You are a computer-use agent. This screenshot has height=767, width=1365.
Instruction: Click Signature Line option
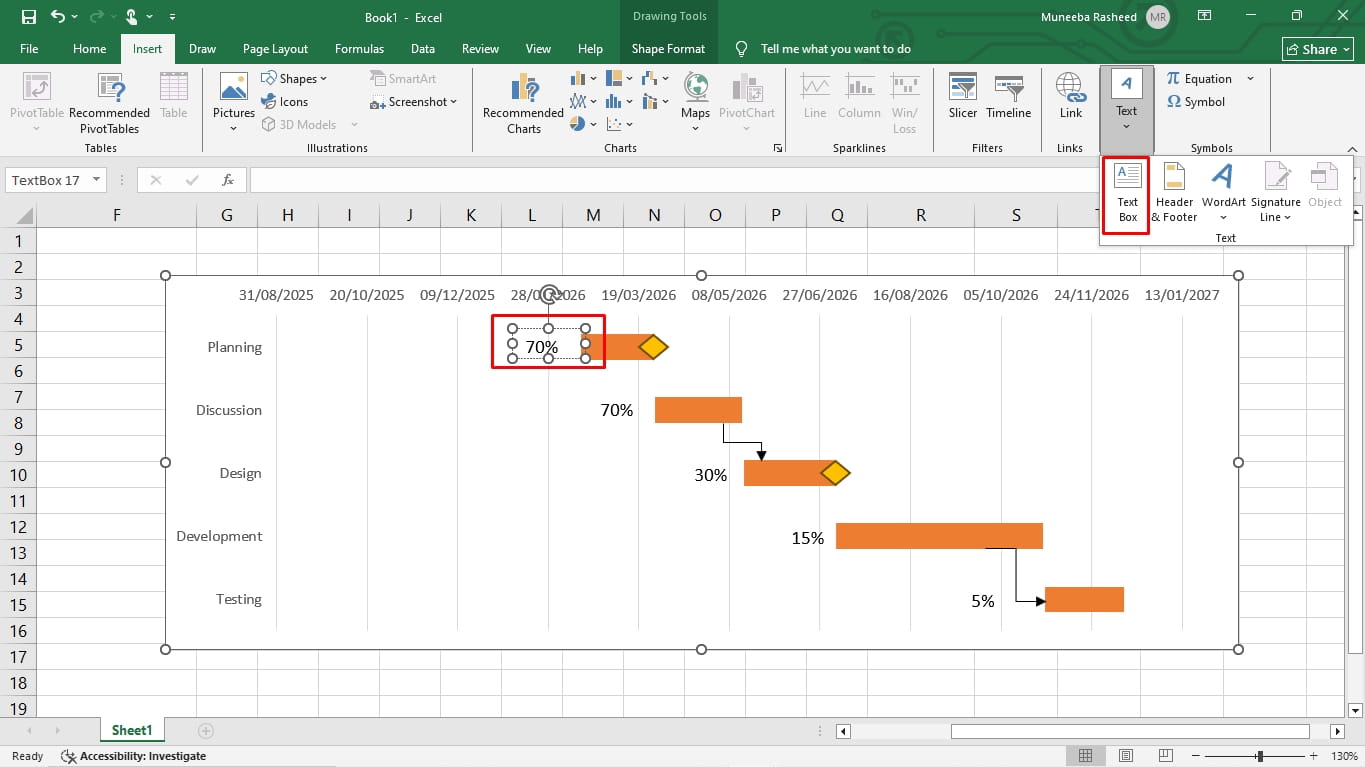(1275, 195)
